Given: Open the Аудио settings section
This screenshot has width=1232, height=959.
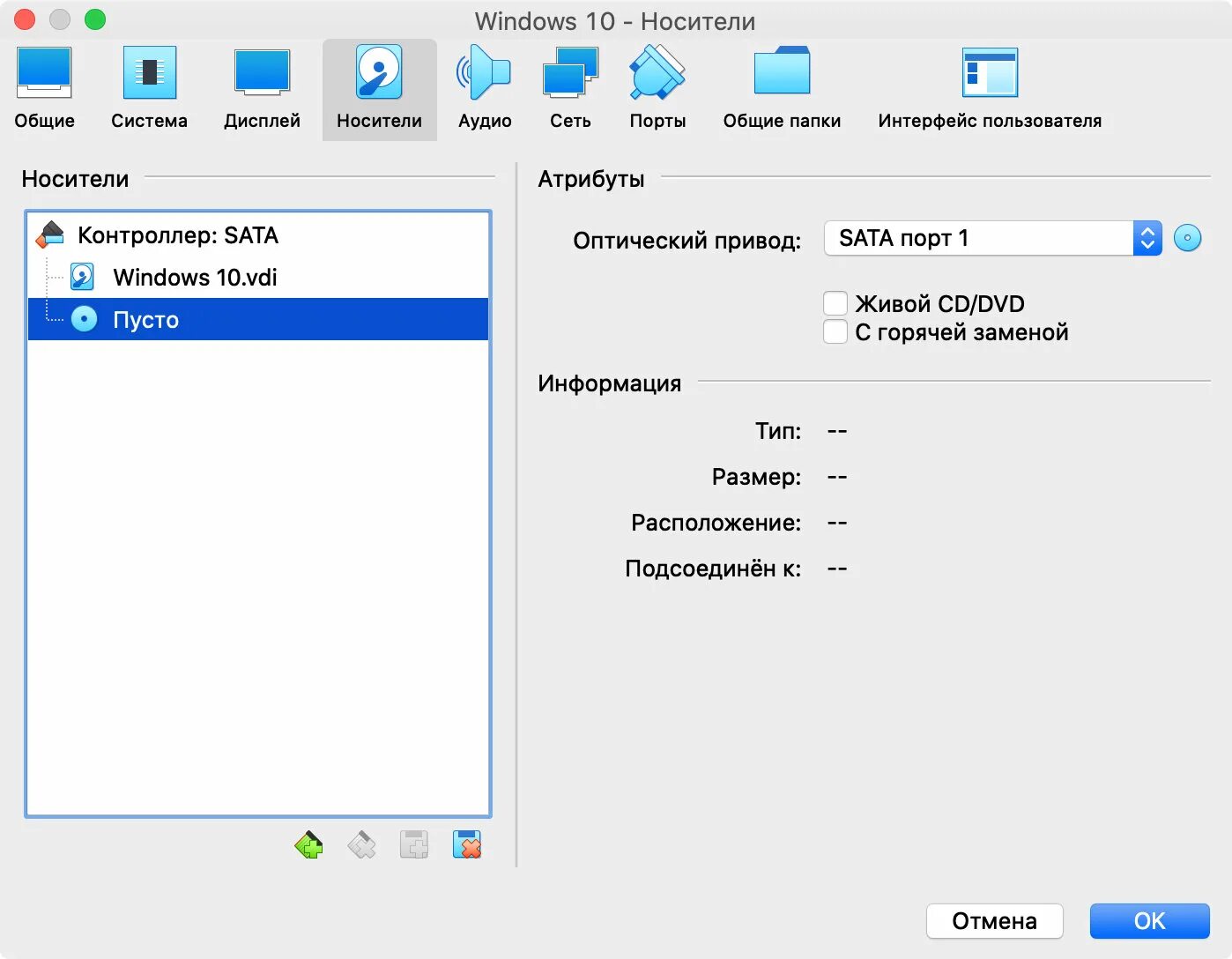Looking at the screenshot, I should click(x=484, y=84).
